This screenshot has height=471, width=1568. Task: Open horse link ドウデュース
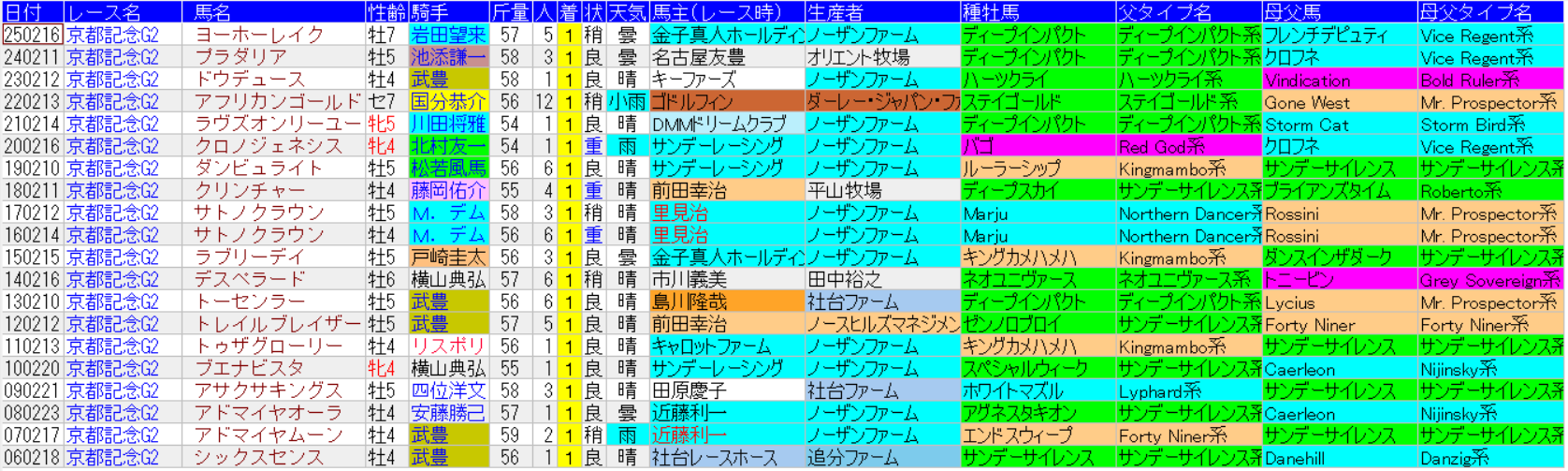250,80
